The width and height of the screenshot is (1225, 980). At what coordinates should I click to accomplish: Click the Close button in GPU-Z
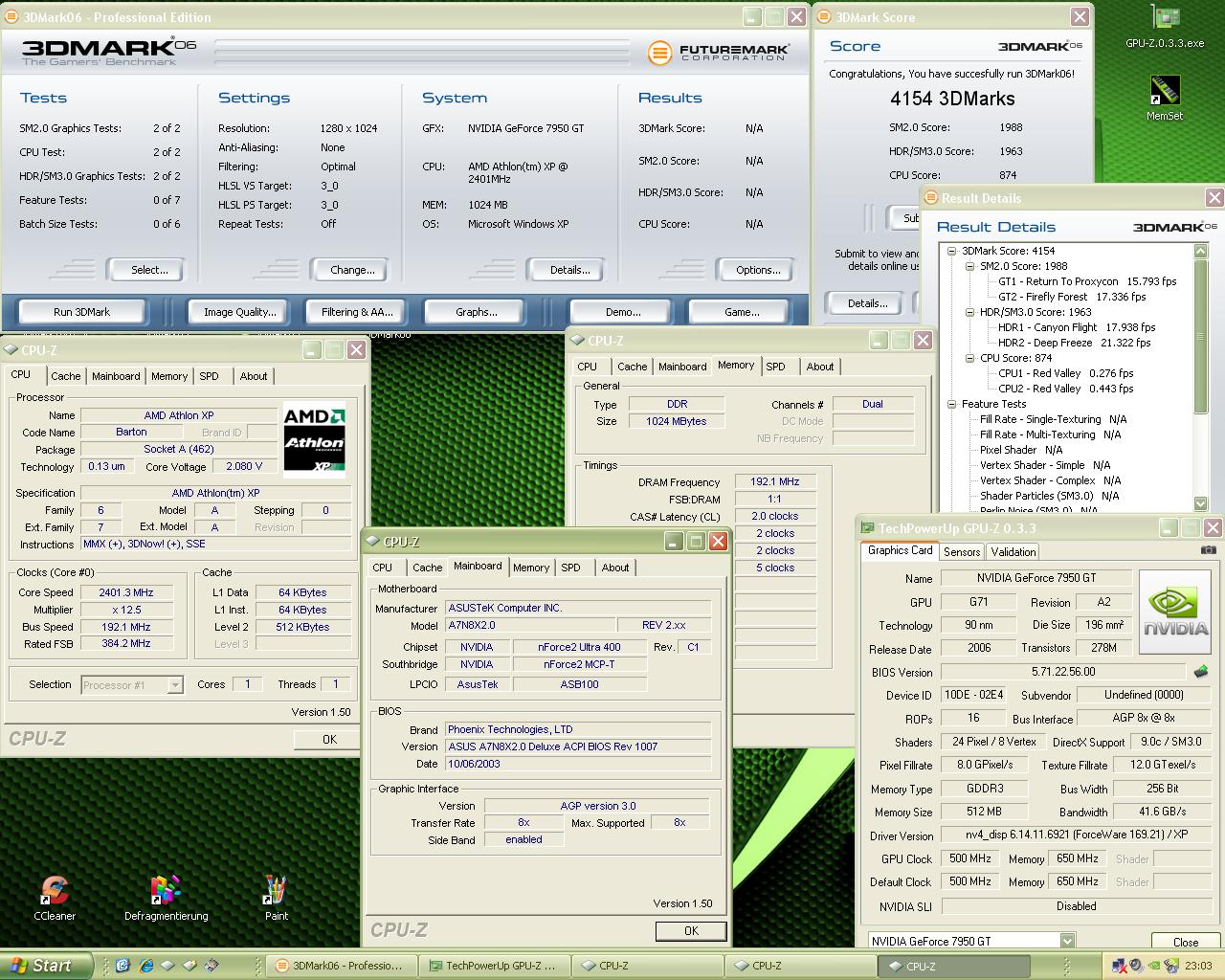point(1185,942)
